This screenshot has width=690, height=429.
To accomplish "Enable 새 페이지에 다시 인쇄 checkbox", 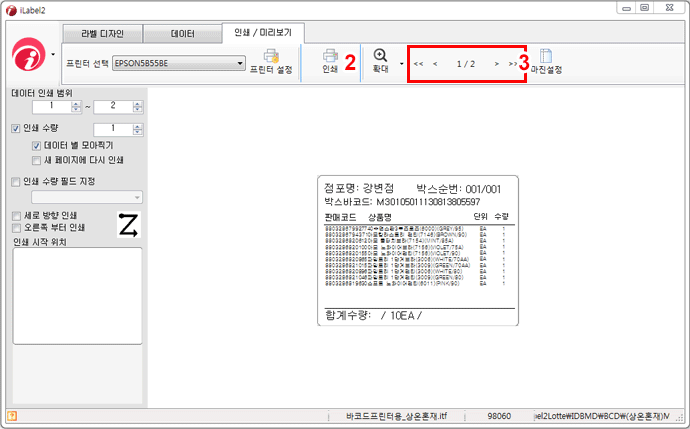I will tap(37, 160).
